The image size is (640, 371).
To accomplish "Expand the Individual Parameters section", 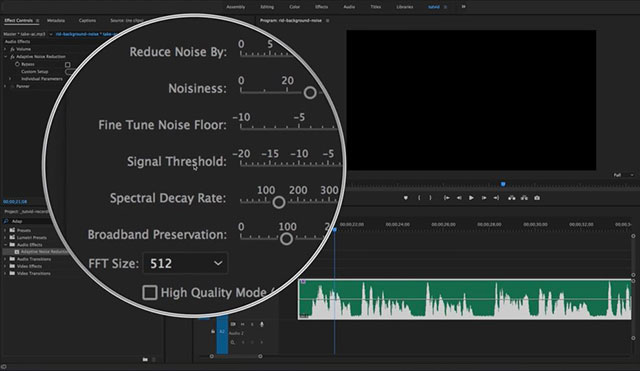I will (x=10, y=79).
